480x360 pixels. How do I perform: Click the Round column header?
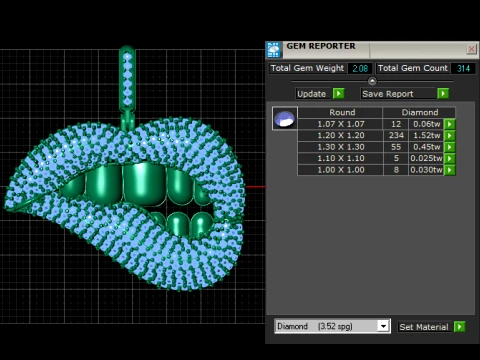tap(340, 112)
